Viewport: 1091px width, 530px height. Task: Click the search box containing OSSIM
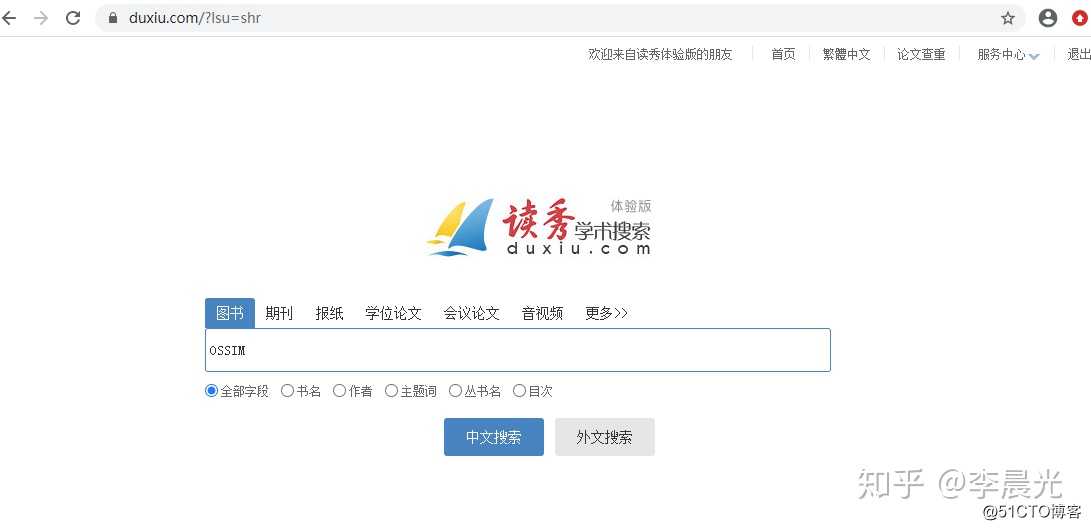coord(518,350)
